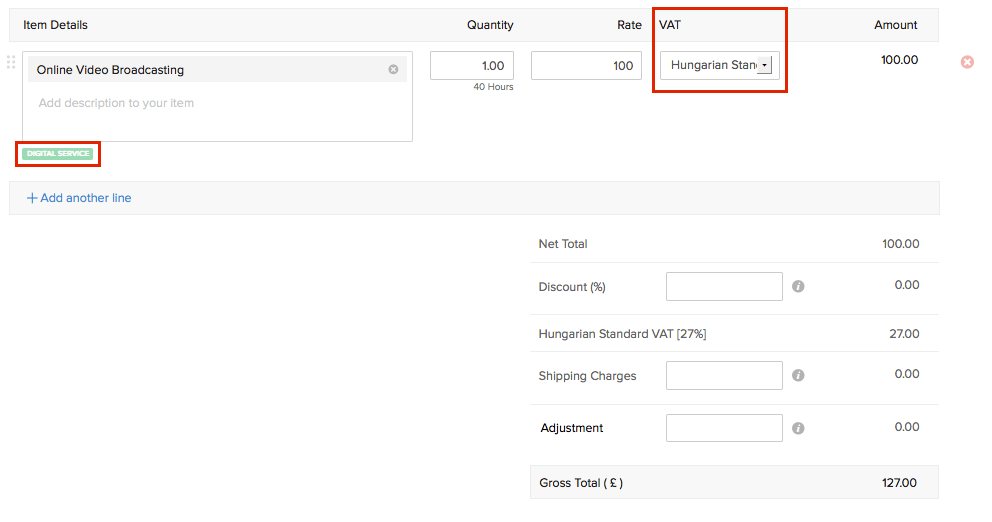Clear the Online Video Broadcasting item
This screenshot has height=522, width=992.
pyautogui.click(x=393, y=69)
